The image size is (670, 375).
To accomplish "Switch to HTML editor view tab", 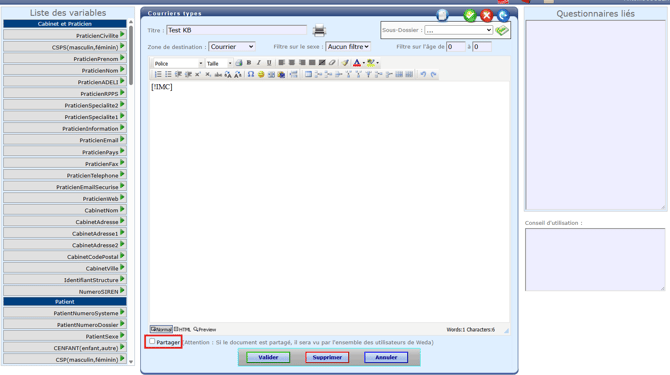I will coord(182,329).
